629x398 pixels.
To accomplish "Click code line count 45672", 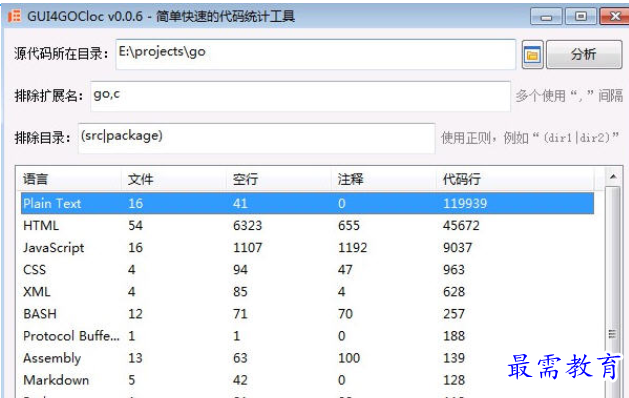I will point(461,225).
